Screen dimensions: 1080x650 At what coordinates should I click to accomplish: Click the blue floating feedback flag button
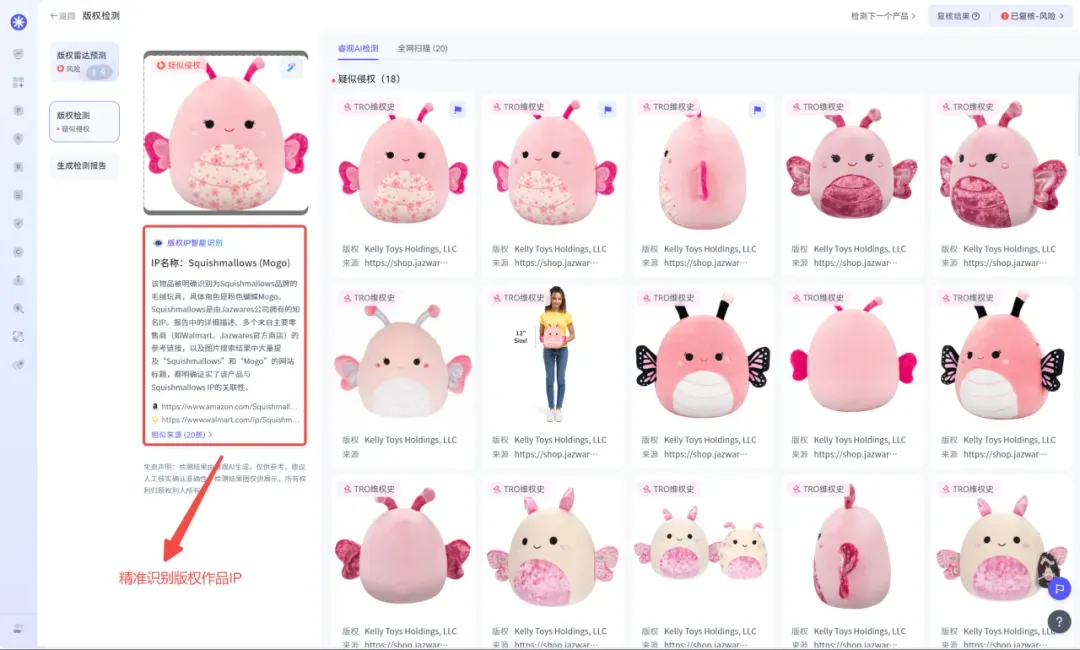(x=1059, y=588)
